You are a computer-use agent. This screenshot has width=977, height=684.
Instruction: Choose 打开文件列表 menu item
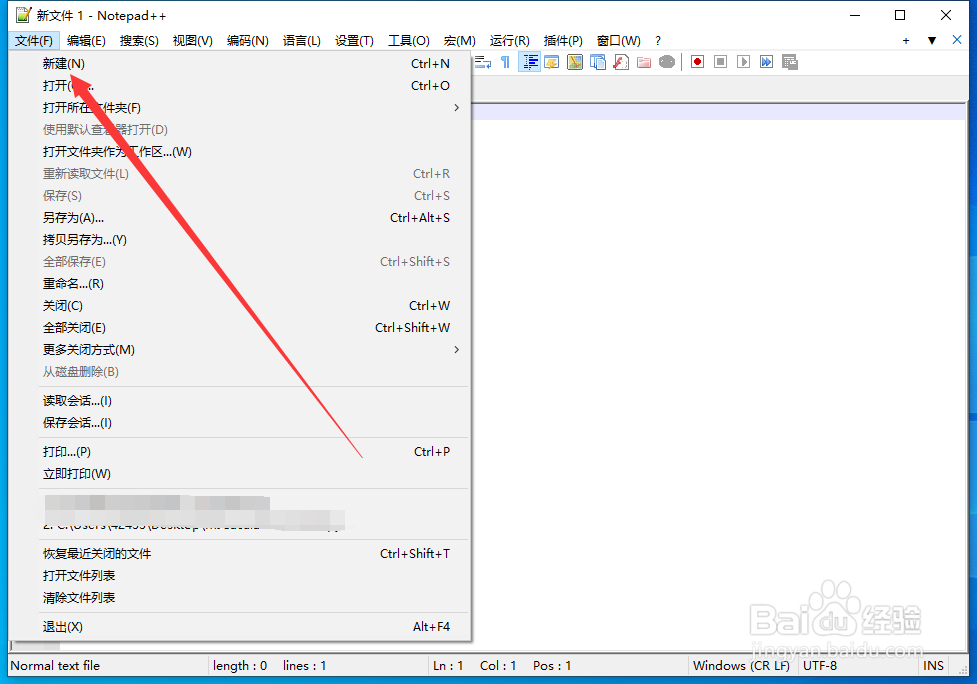pyautogui.click(x=240, y=576)
